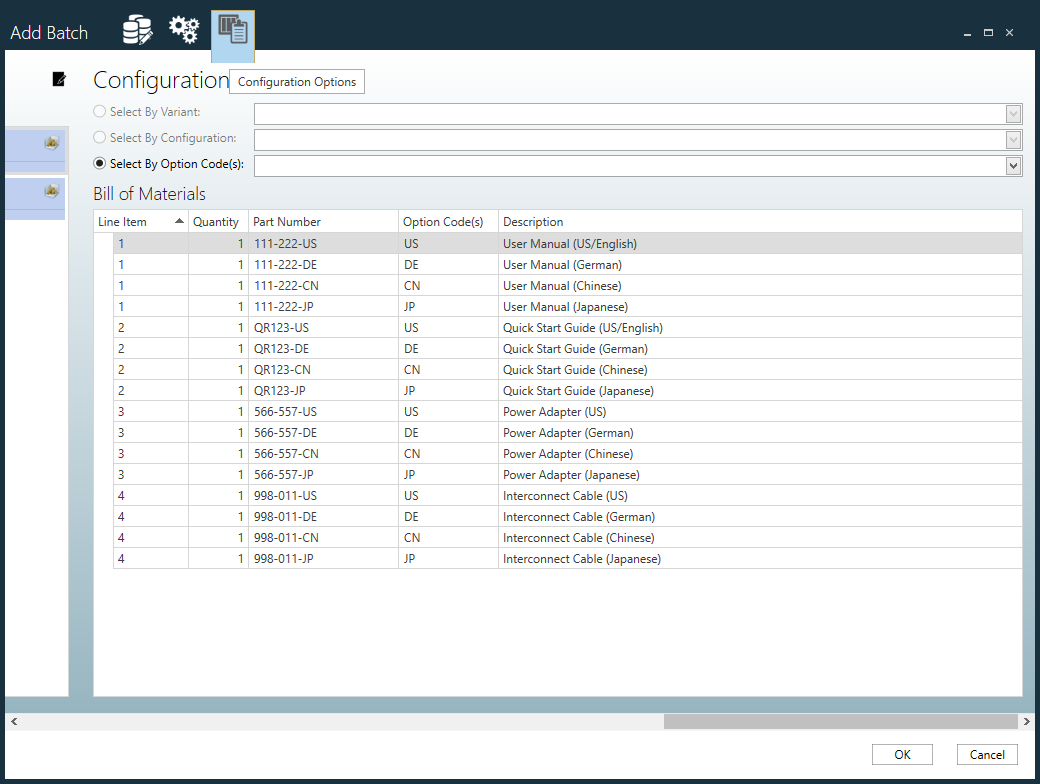Click the Part Number column header

(x=285, y=221)
